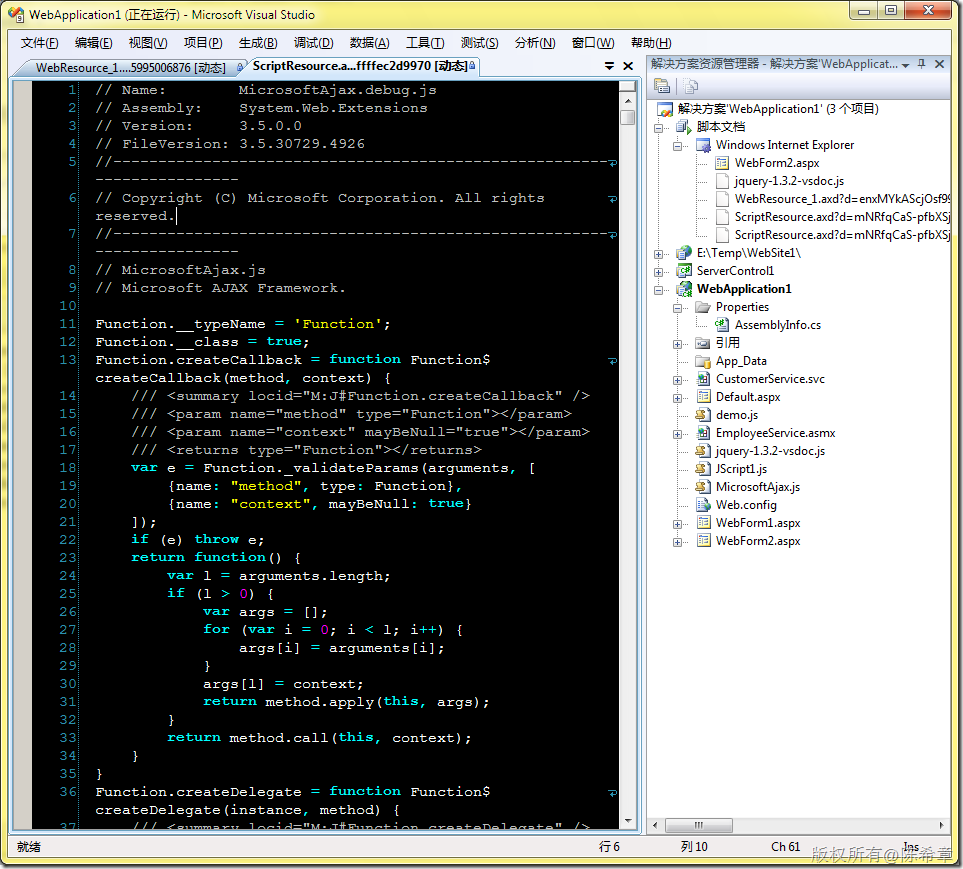This screenshot has height=869, width=963.
Task: Open the 调试(D) menu
Action: [x=313, y=43]
